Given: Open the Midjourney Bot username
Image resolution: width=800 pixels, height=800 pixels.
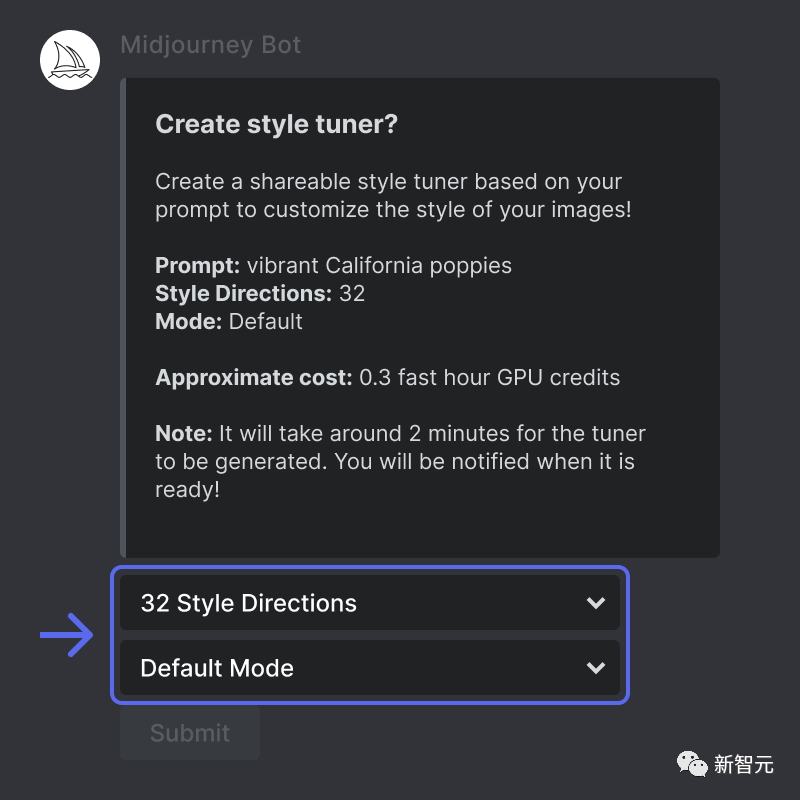Looking at the screenshot, I should tap(210, 45).
